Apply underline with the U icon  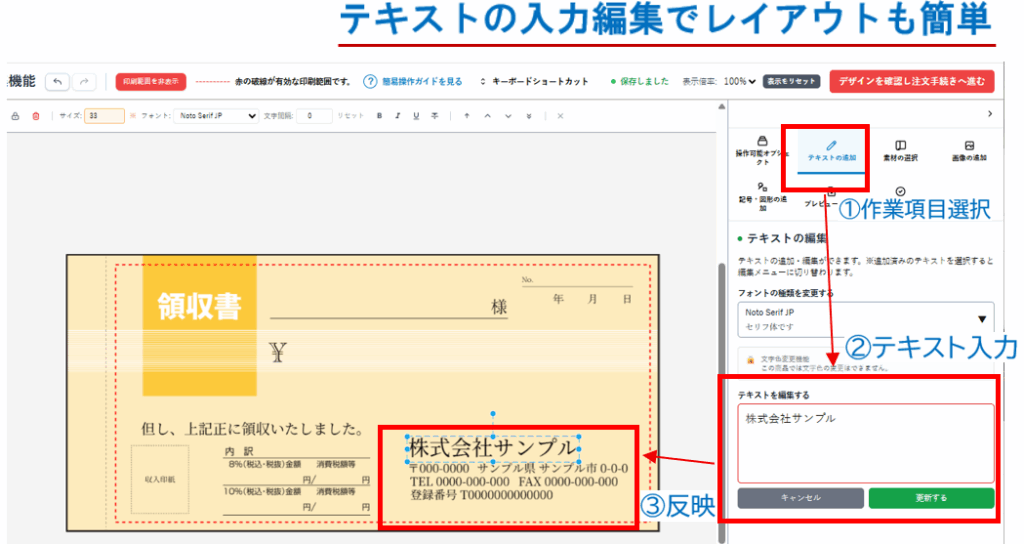[416, 116]
